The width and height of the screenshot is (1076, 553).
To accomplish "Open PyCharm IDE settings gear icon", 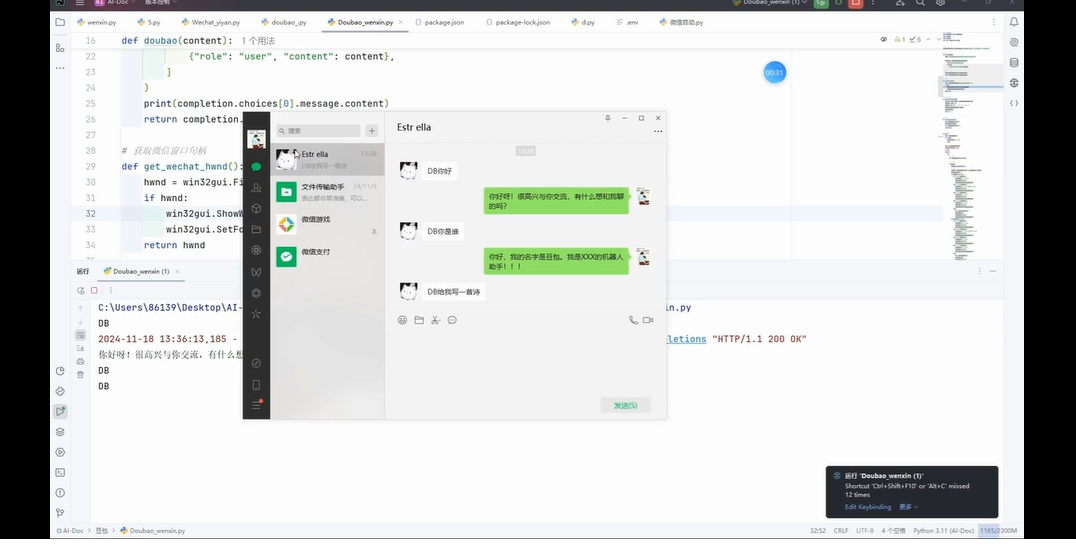I will coord(941,3).
